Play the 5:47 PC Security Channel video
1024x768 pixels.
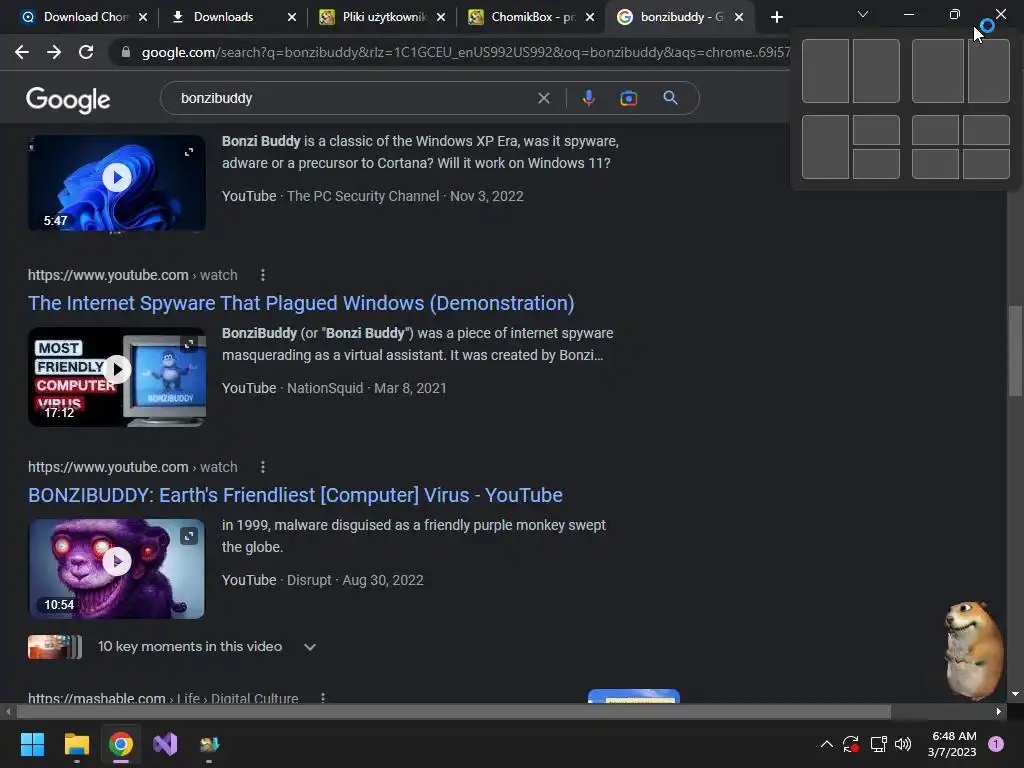point(117,177)
